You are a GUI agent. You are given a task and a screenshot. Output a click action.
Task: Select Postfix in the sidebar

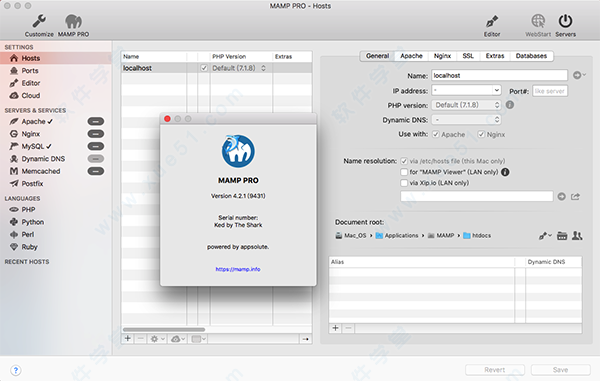click(x=32, y=184)
